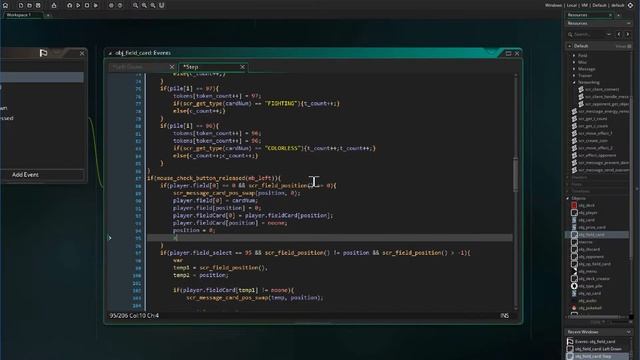This screenshot has width=640, height=360.
Task: Start the debugger from the toolbar
Action: (69, 5)
